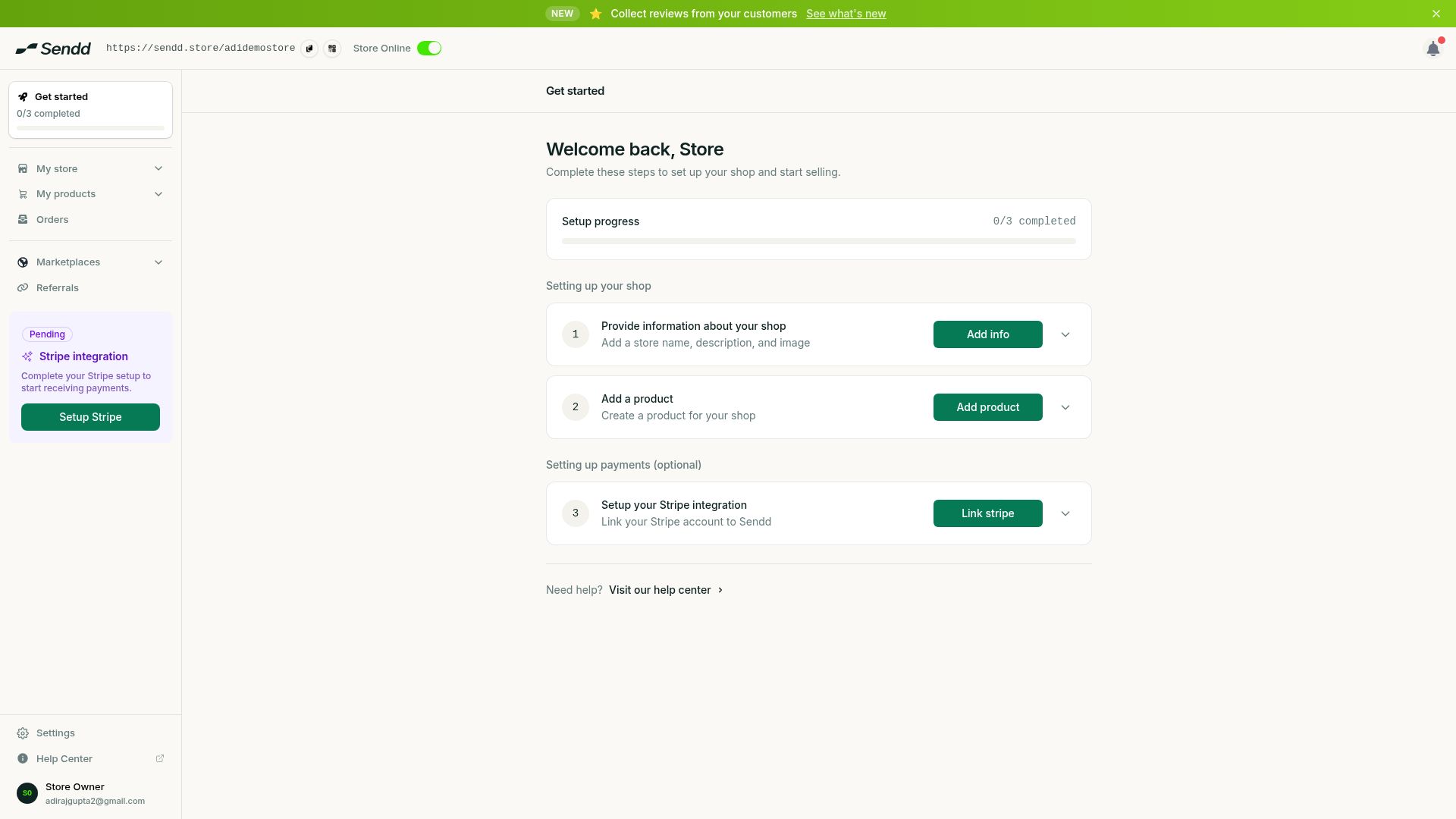1456x819 pixels.
Task: Click the NEW badge in the banner
Action: pos(562,14)
